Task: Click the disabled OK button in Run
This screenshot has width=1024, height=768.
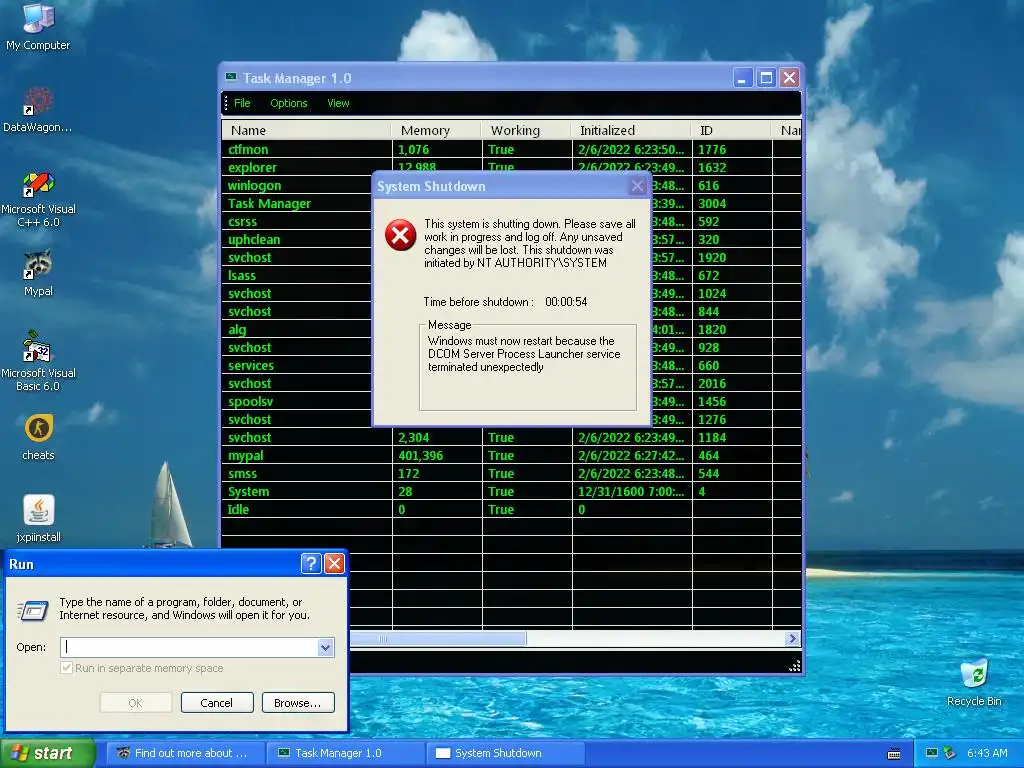Action: [x=136, y=703]
